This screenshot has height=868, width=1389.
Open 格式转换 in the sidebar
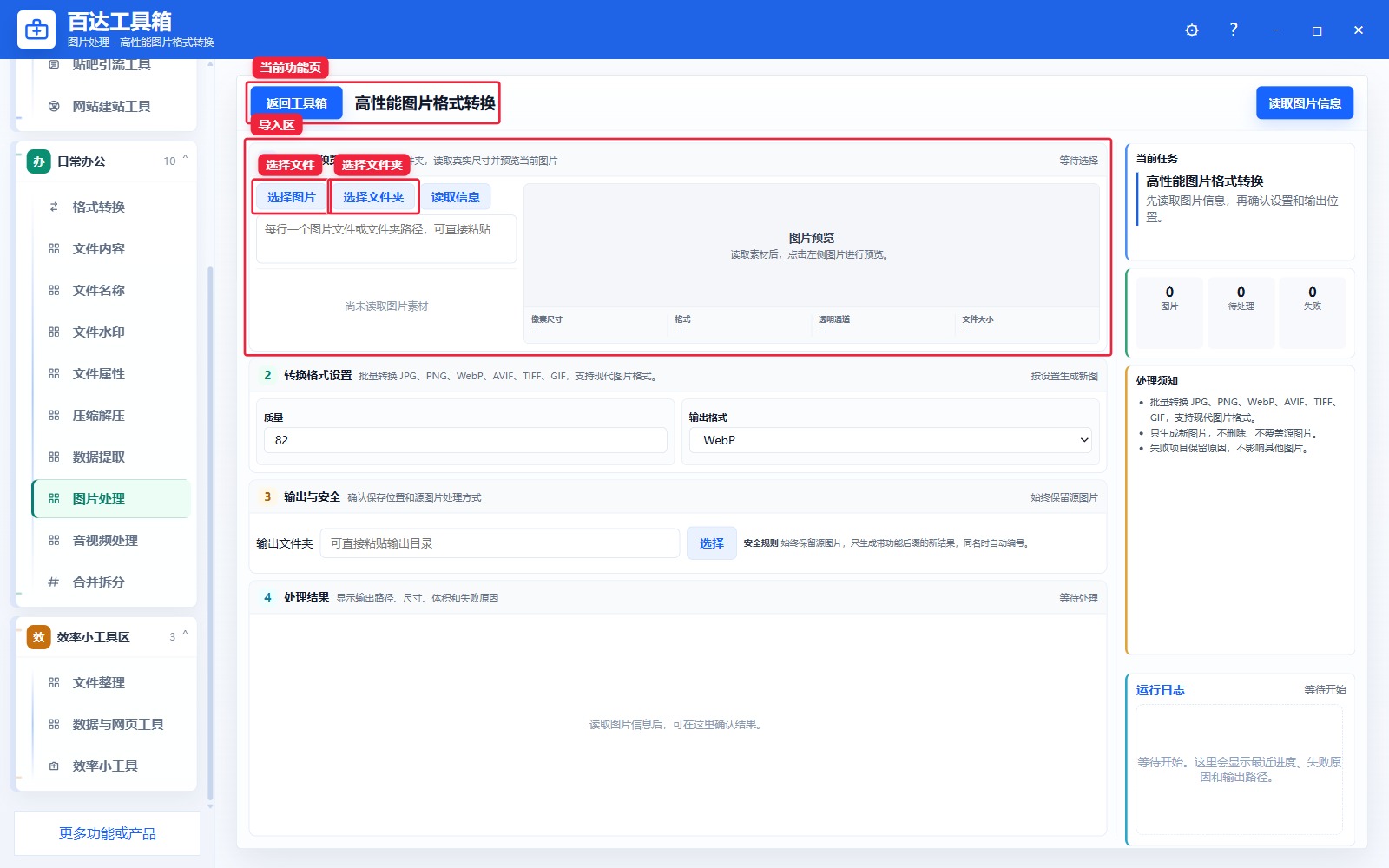pos(111,207)
